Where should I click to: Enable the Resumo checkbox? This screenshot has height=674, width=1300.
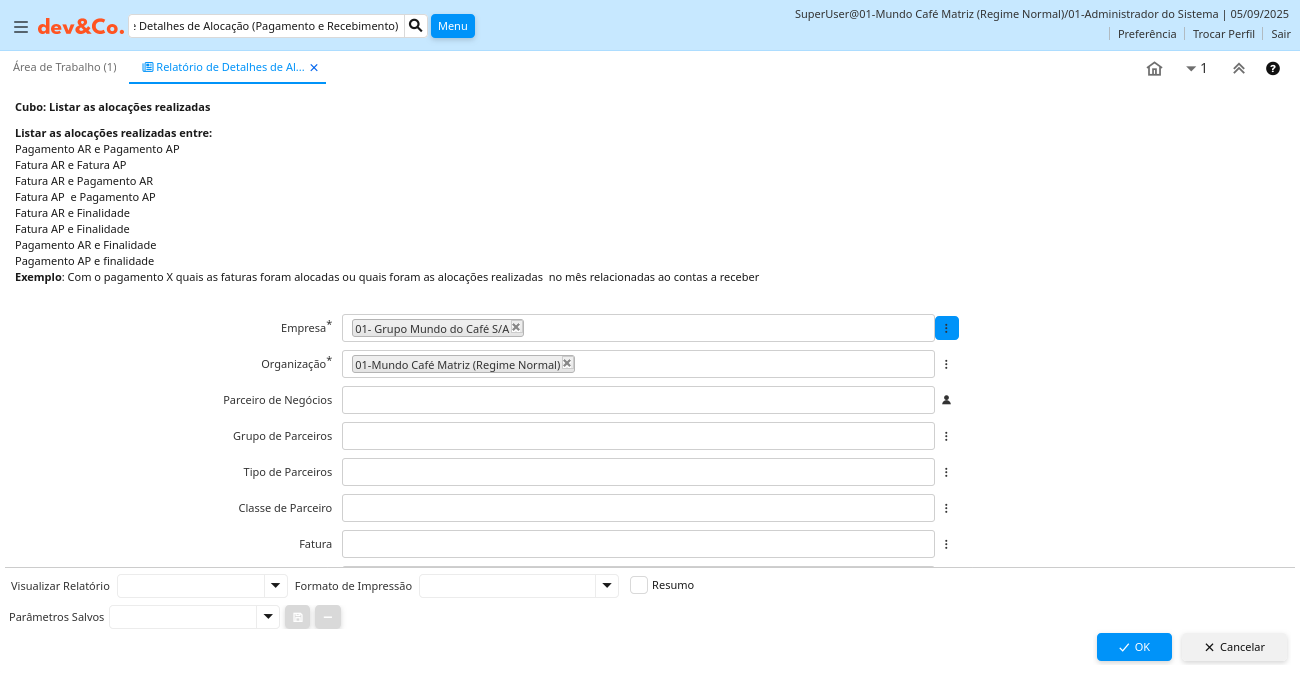(x=639, y=585)
